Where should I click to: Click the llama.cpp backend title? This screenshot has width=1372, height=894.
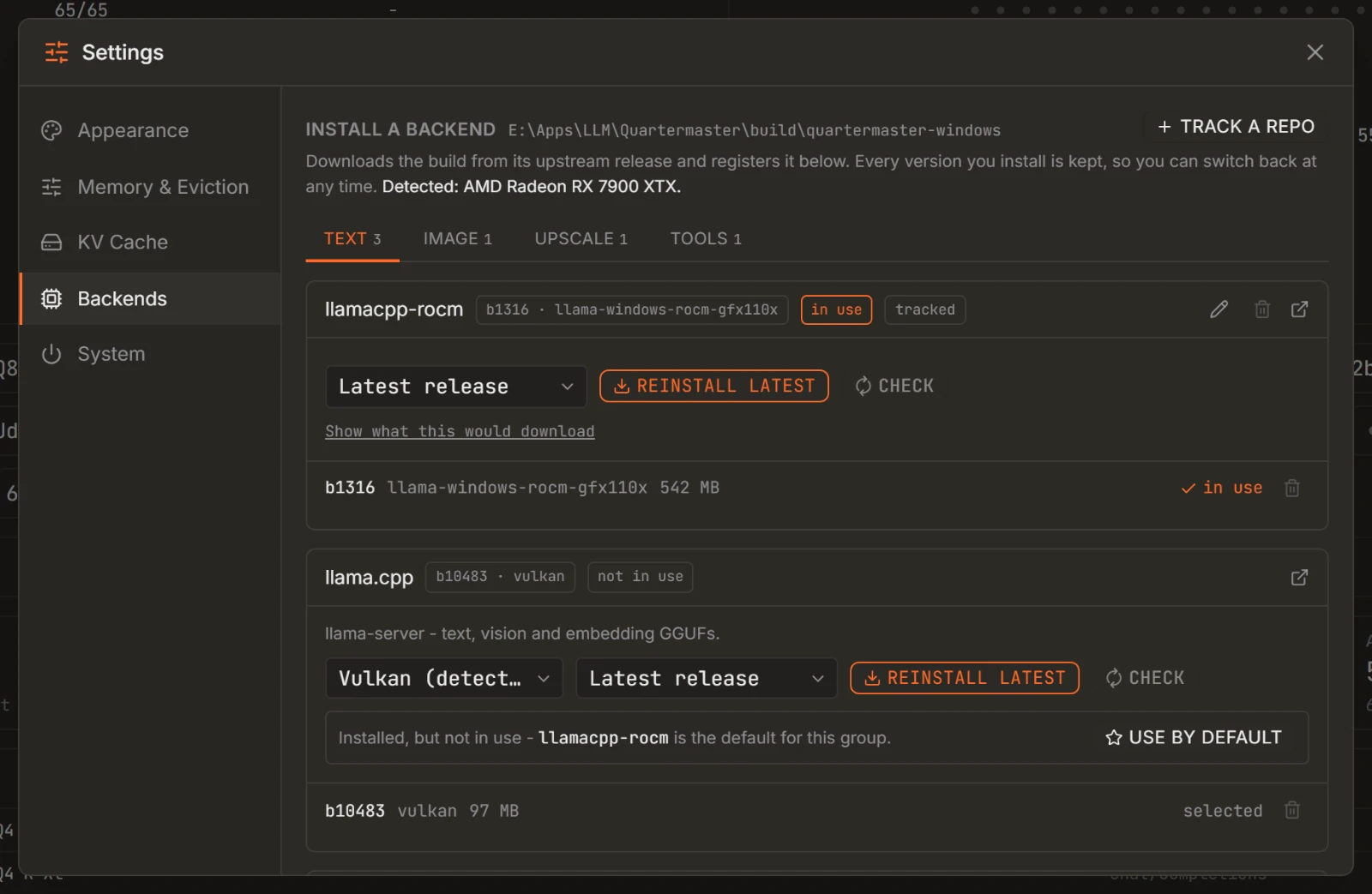(x=369, y=578)
